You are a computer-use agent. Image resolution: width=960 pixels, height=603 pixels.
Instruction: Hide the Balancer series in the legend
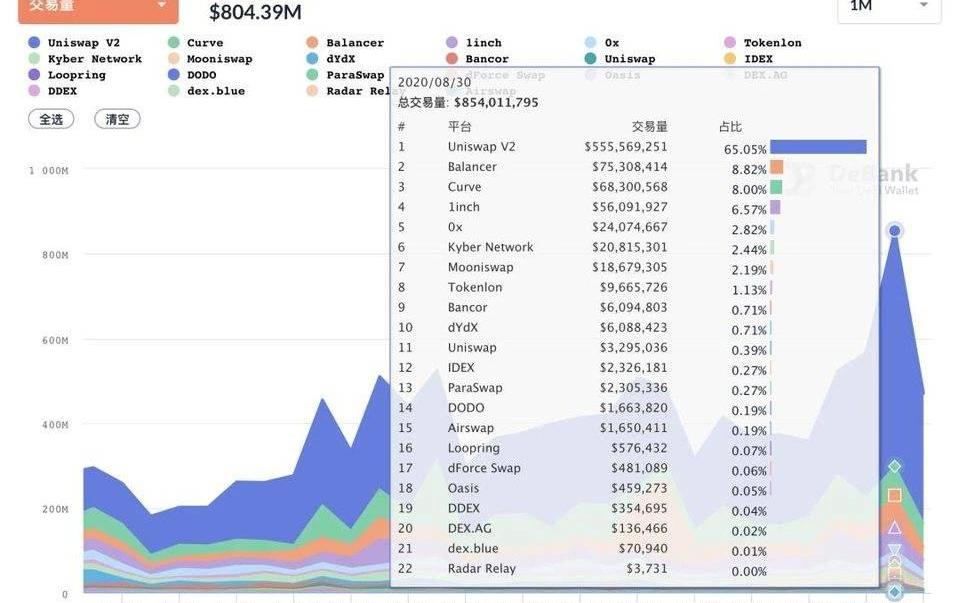[x=312, y=42]
